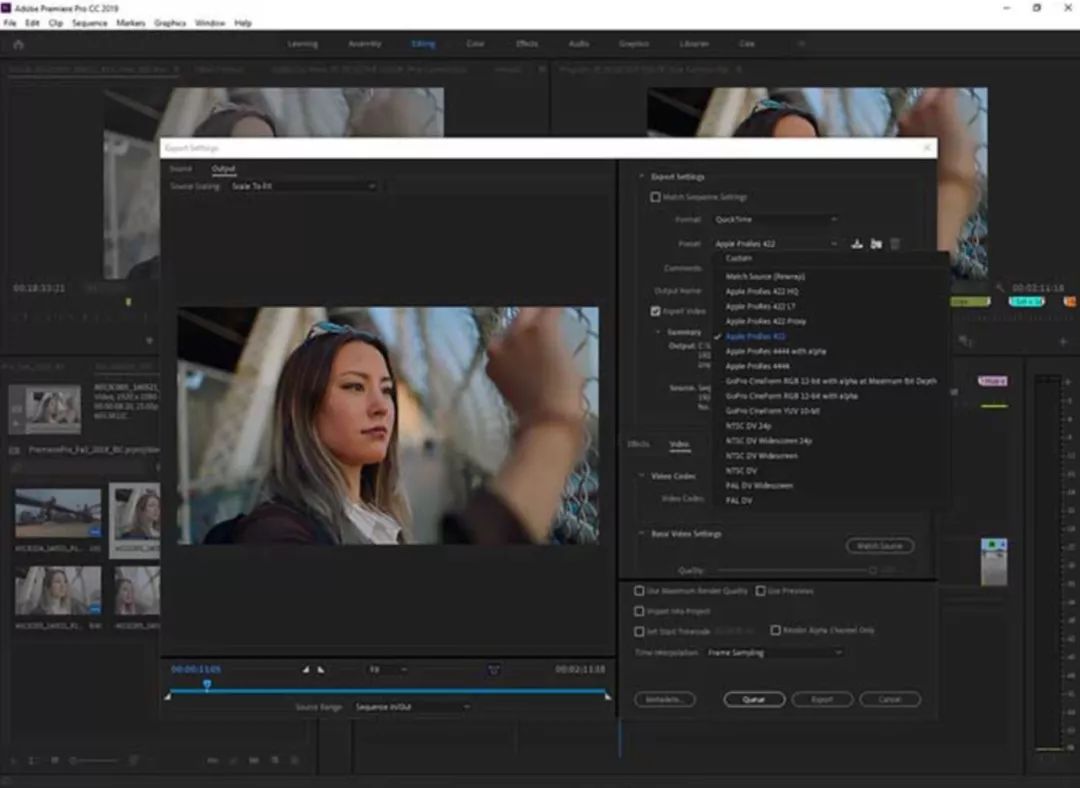Toggle Use Maximum Render Quality checkbox

pyautogui.click(x=639, y=591)
